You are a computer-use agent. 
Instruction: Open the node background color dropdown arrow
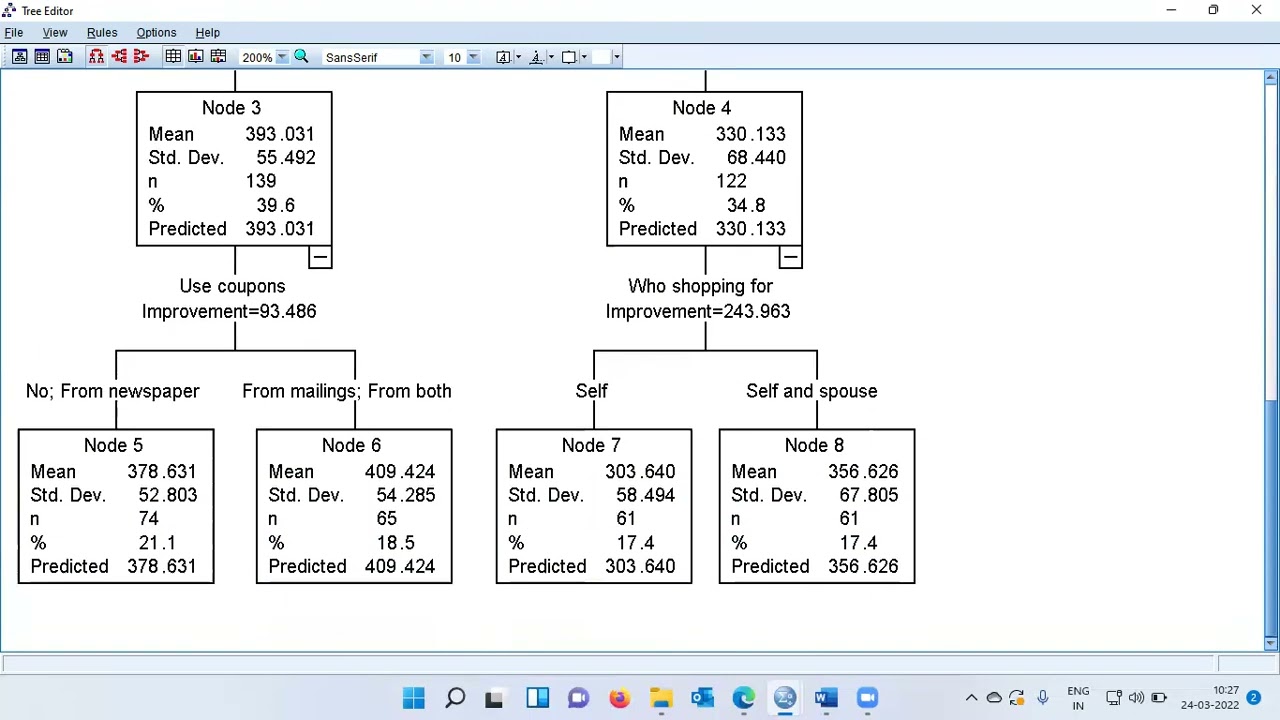584,57
